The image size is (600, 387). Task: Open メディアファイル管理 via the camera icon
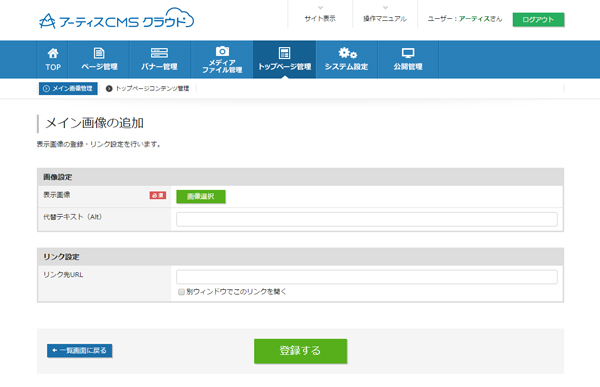(x=222, y=60)
